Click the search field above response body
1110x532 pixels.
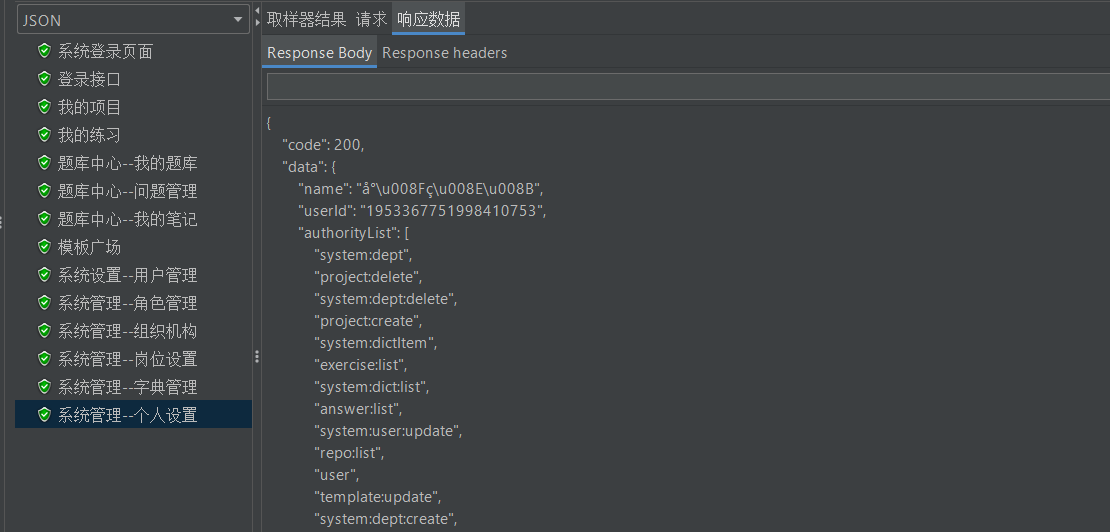point(688,86)
